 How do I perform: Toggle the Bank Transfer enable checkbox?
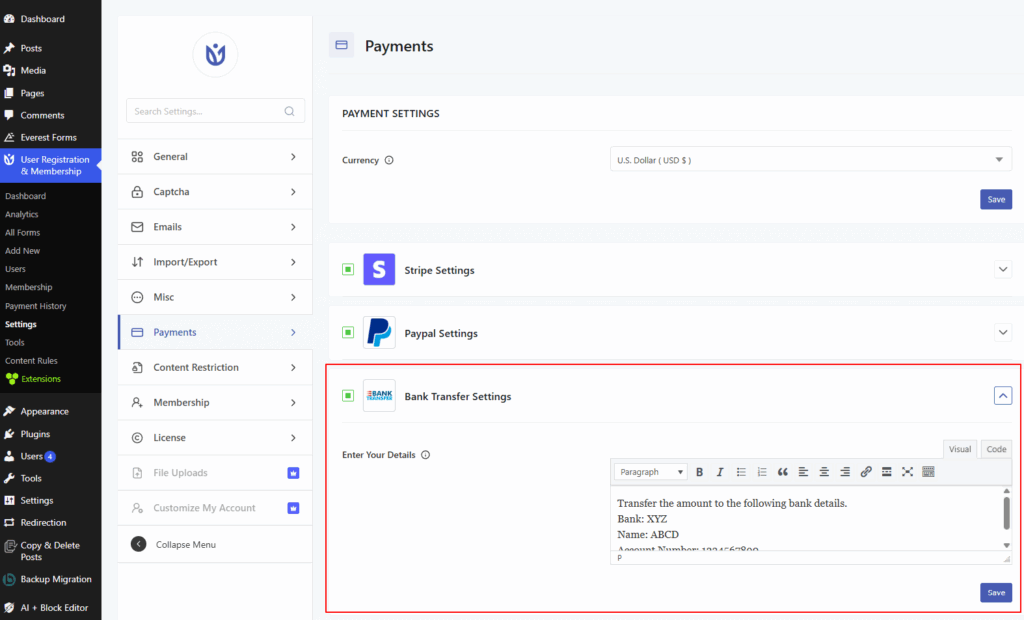[348, 395]
